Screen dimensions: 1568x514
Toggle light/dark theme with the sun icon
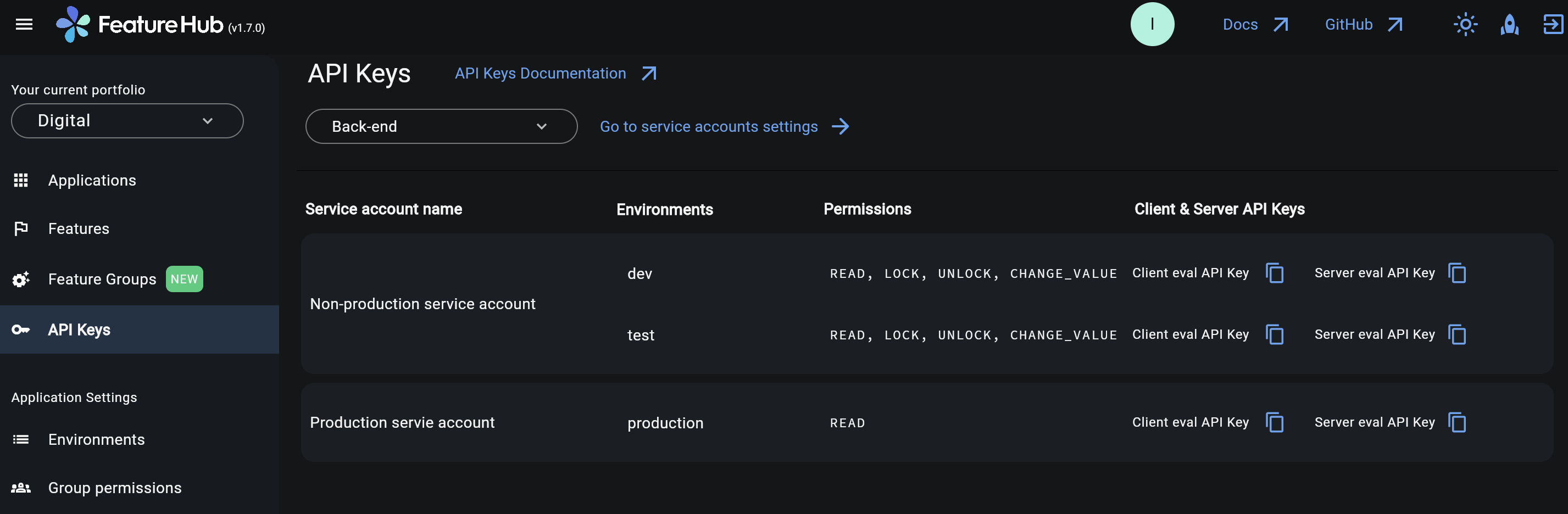(1466, 24)
